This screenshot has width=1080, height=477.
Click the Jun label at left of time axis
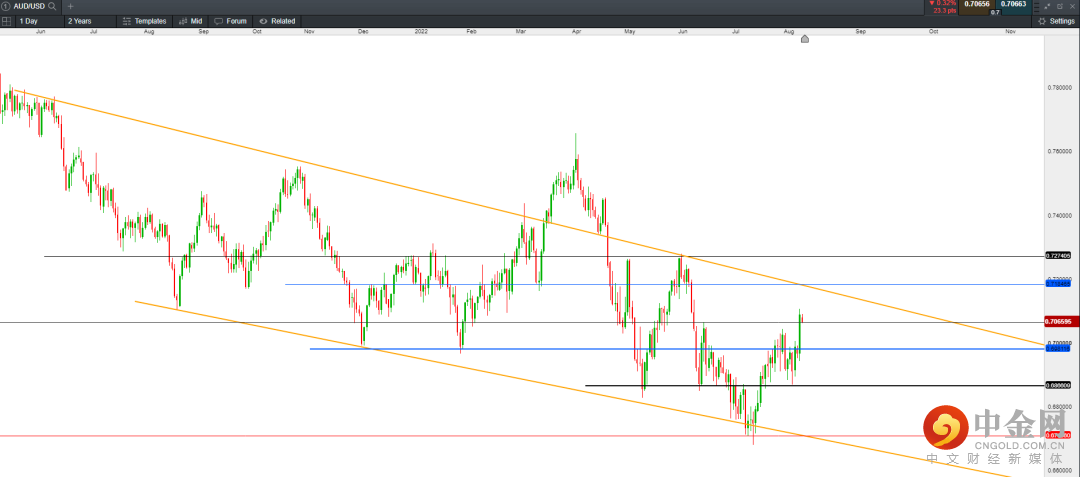click(41, 31)
